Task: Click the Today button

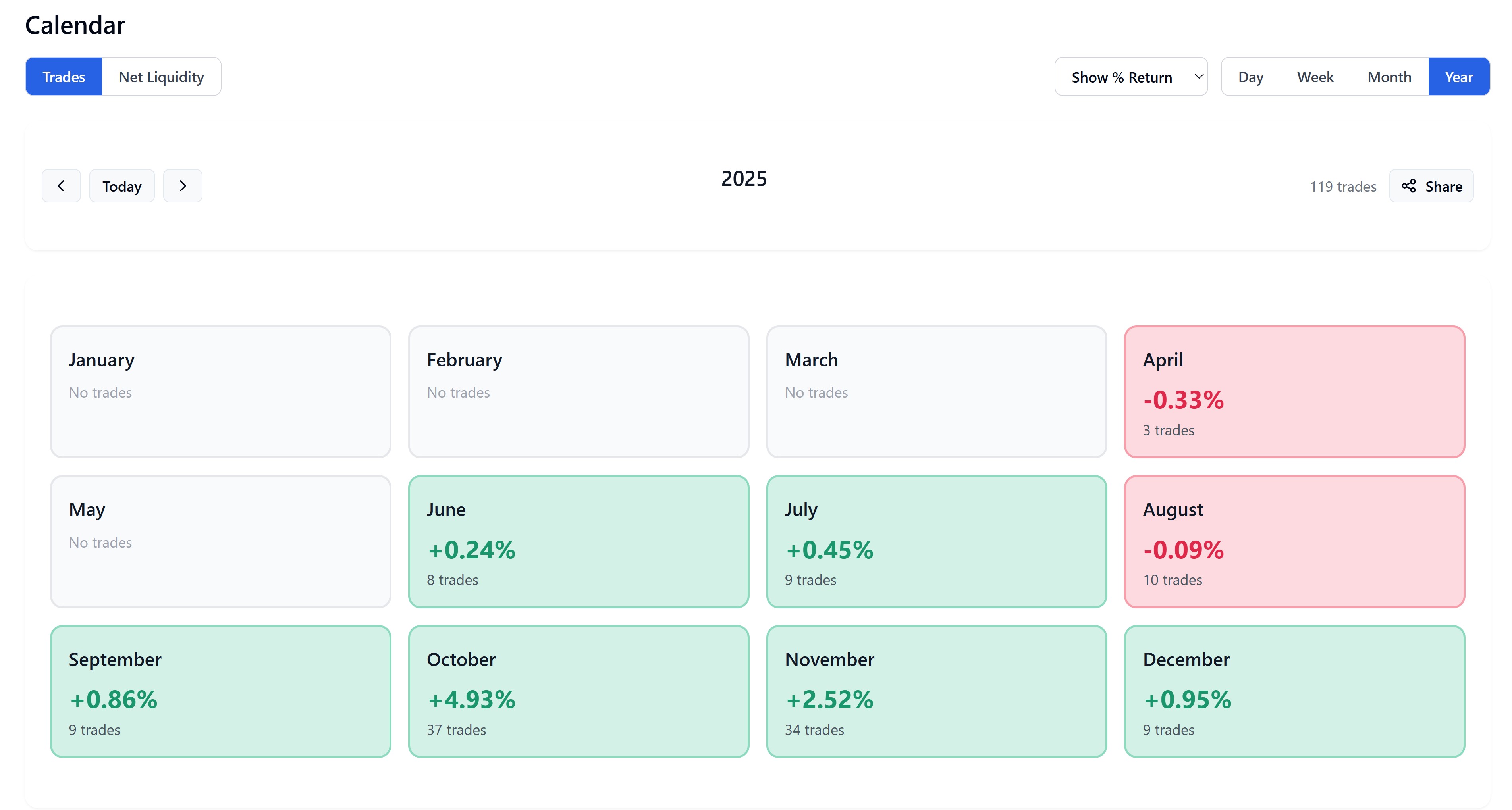Action: coord(122,186)
